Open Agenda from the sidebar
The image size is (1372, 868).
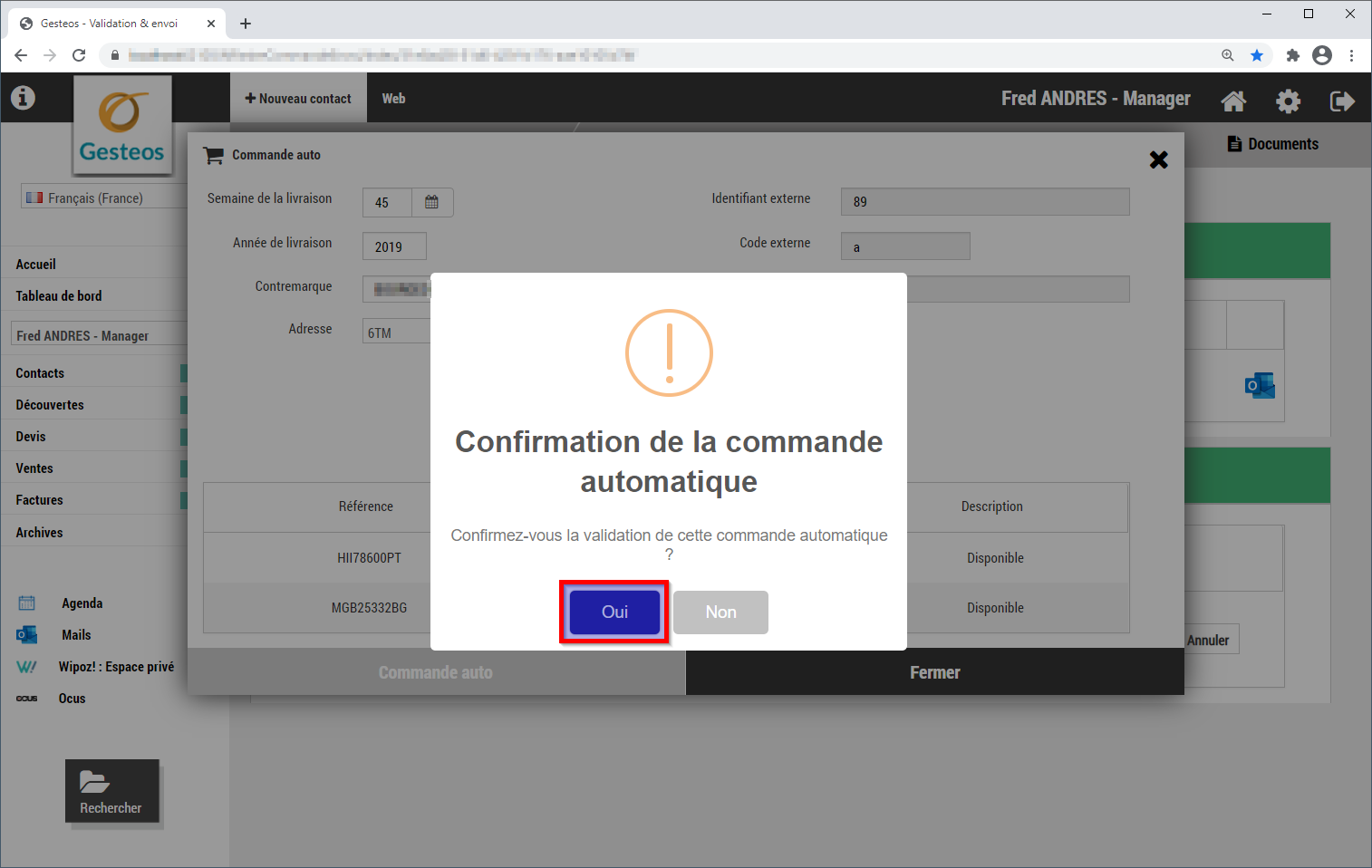(82, 603)
